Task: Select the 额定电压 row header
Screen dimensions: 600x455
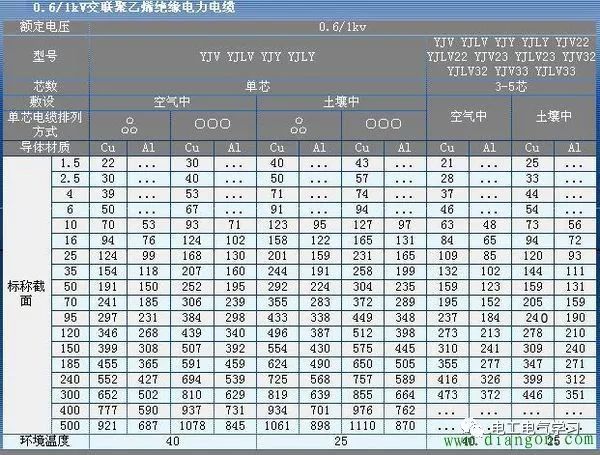Action: click(x=44, y=27)
